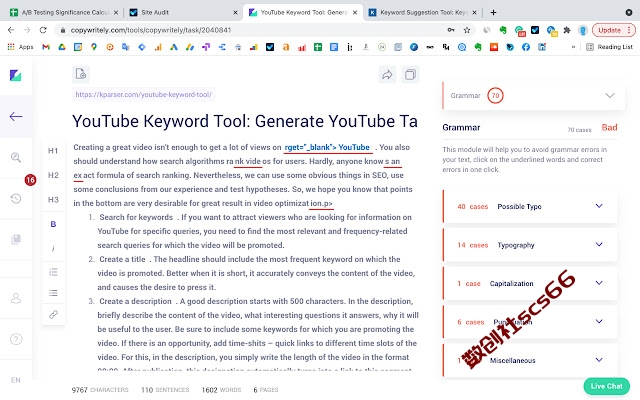
Task: Click the underlined 'nk vide' typo
Action: 248,161
